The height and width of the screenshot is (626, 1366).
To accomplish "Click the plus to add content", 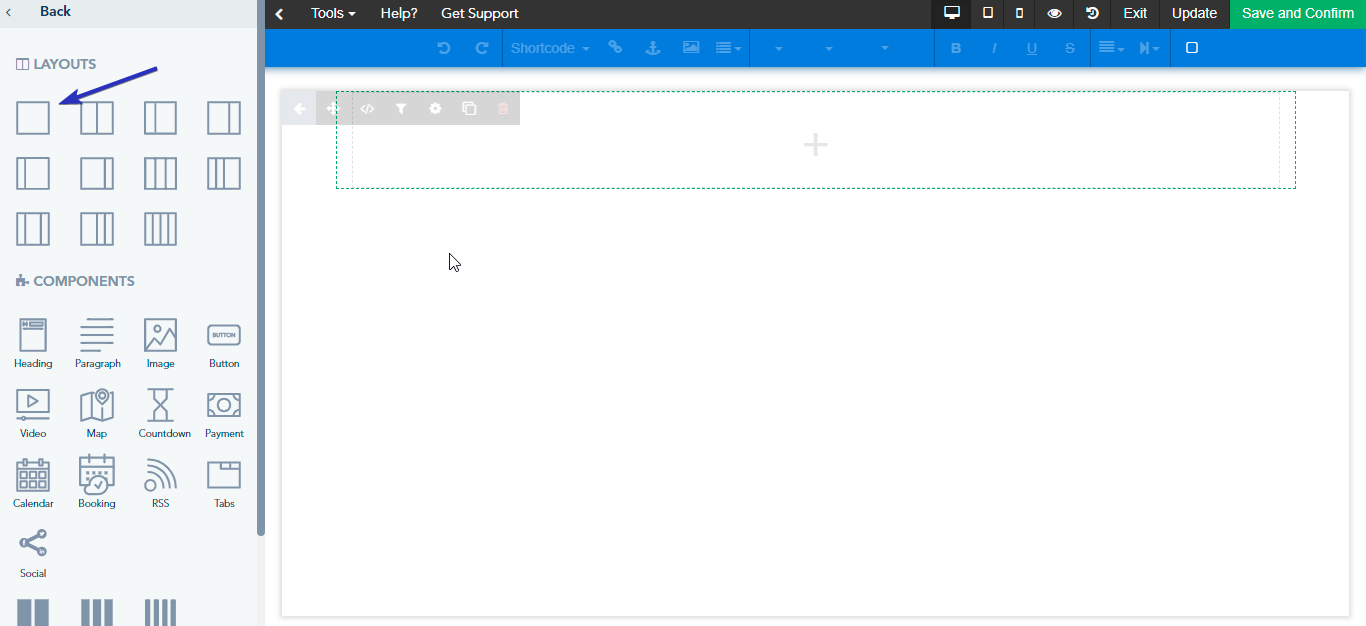I will 816,145.
